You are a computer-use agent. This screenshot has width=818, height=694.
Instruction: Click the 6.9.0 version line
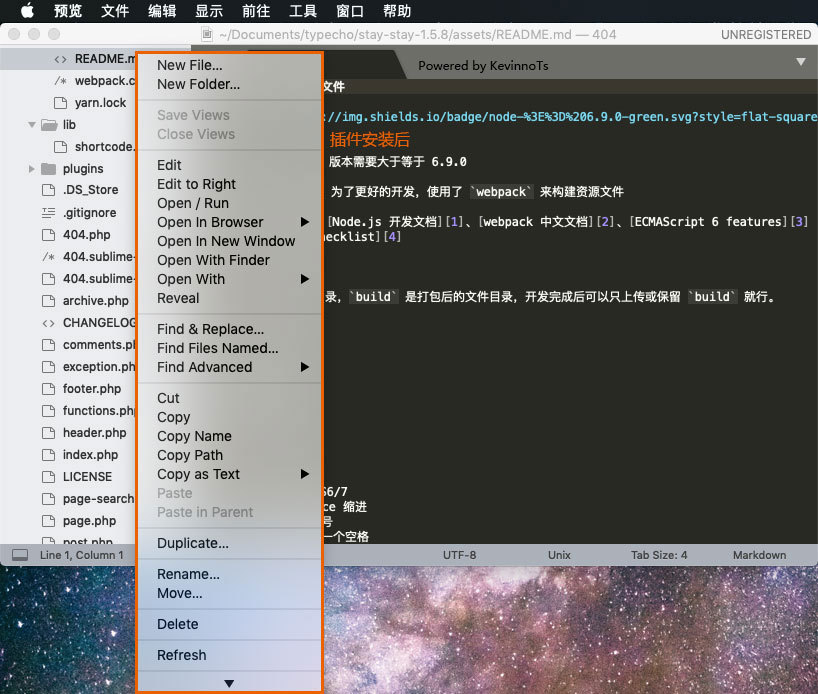398,162
